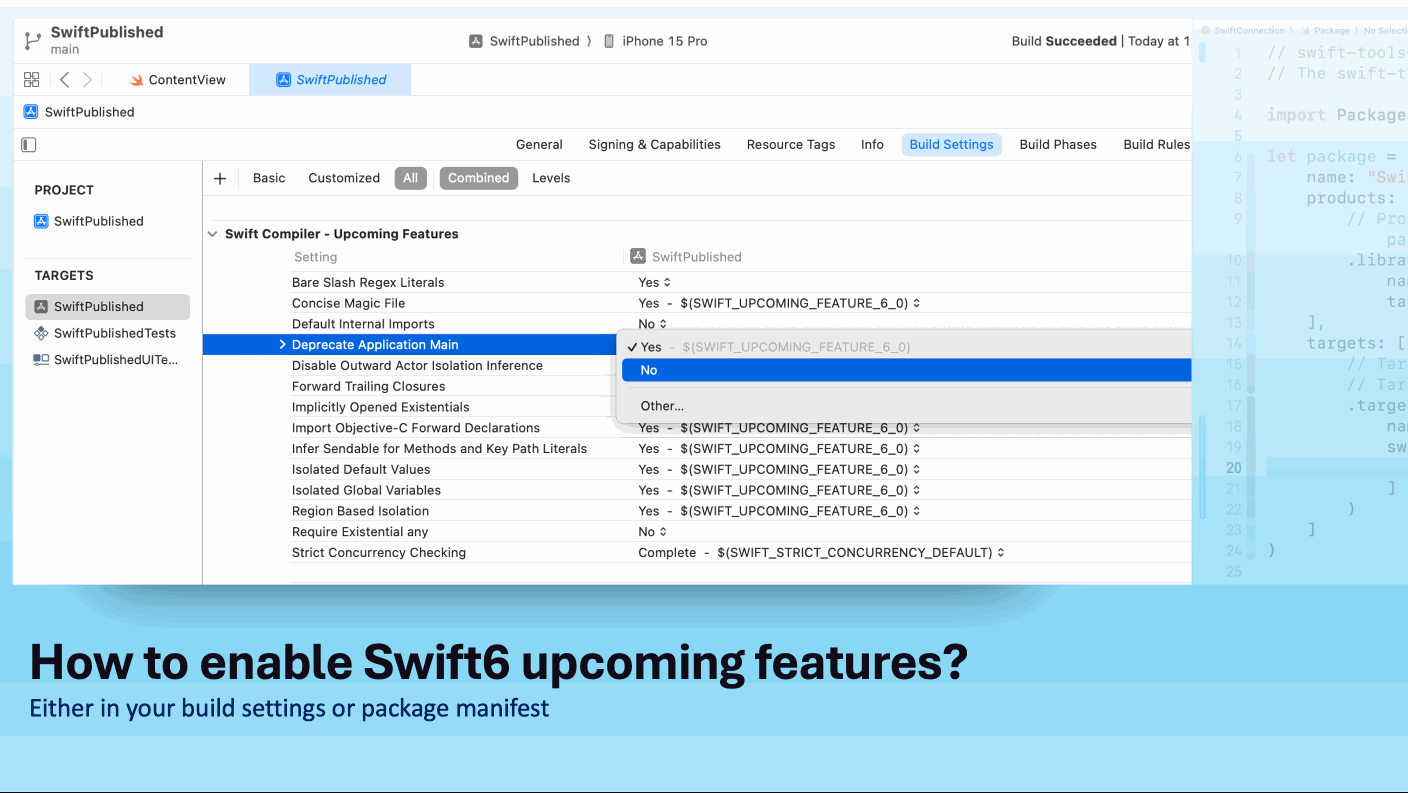Image resolution: width=1408 pixels, height=793 pixels.
Task: Collapse Swift Compiler - Upcoming Features section
Action: [212, 234]
